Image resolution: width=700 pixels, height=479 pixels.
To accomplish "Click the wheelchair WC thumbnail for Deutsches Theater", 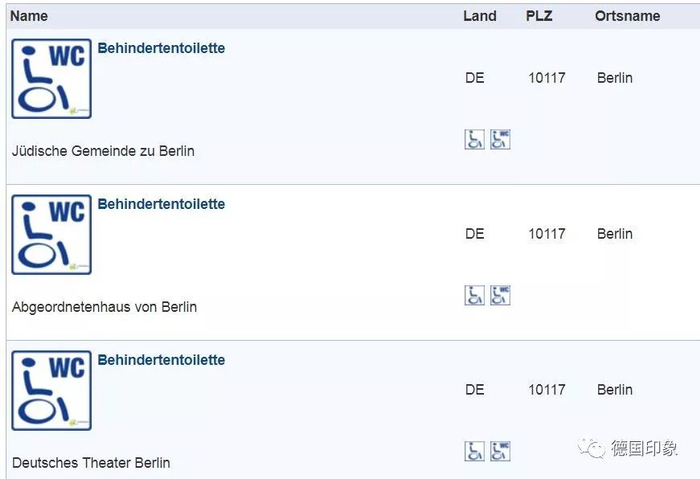I will (x=51, y=391).
